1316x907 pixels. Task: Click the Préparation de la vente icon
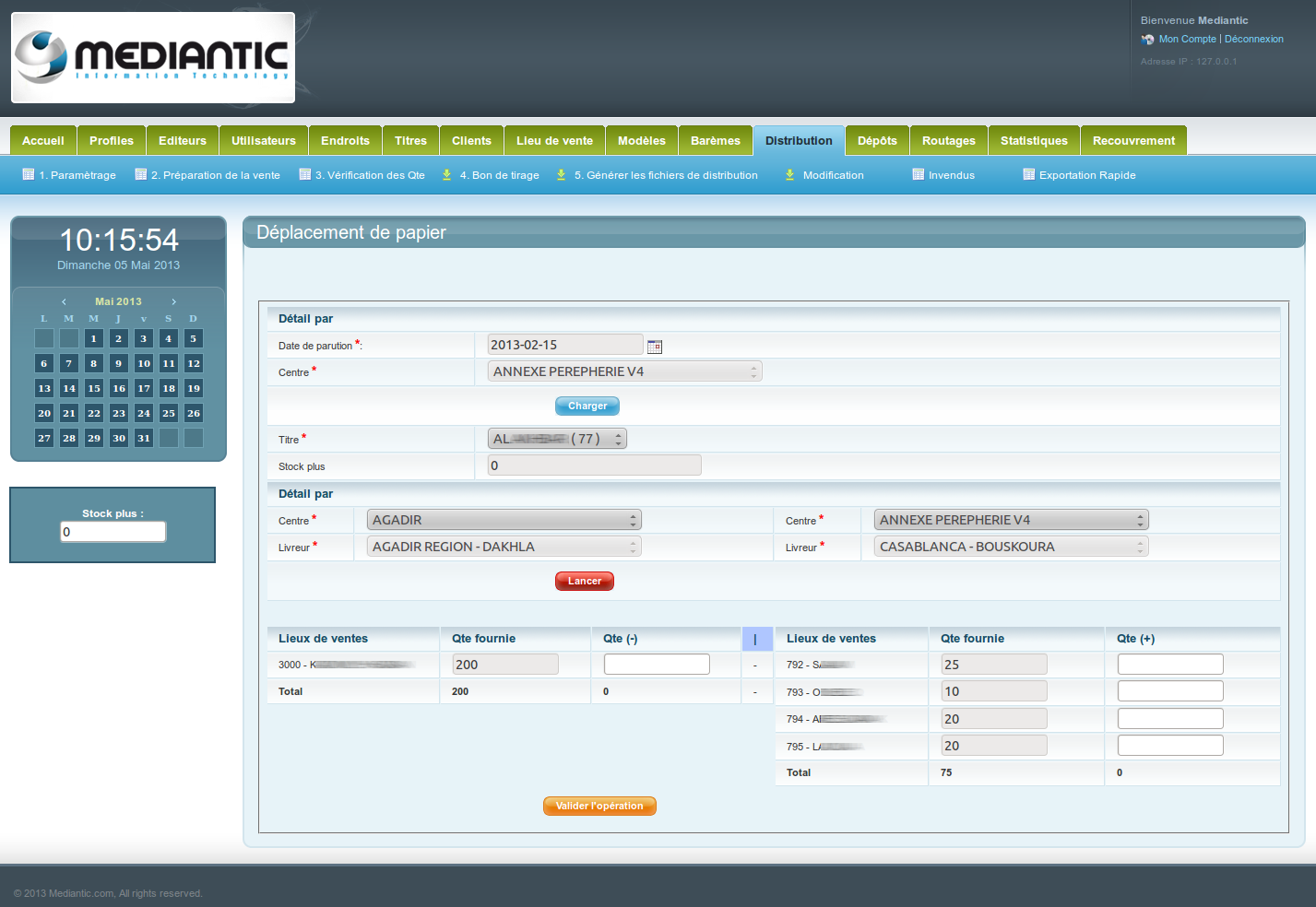point(141,174)
